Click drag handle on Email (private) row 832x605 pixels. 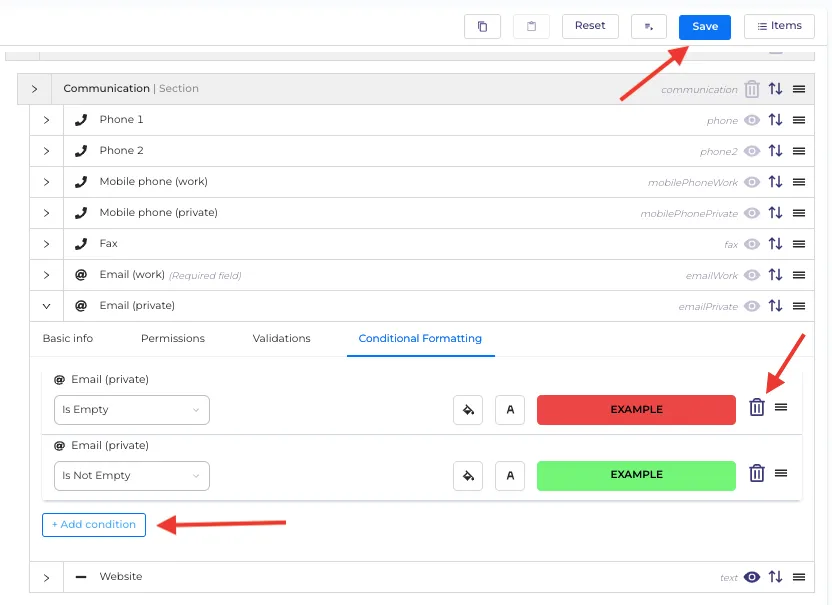click(x=799, y=306)
